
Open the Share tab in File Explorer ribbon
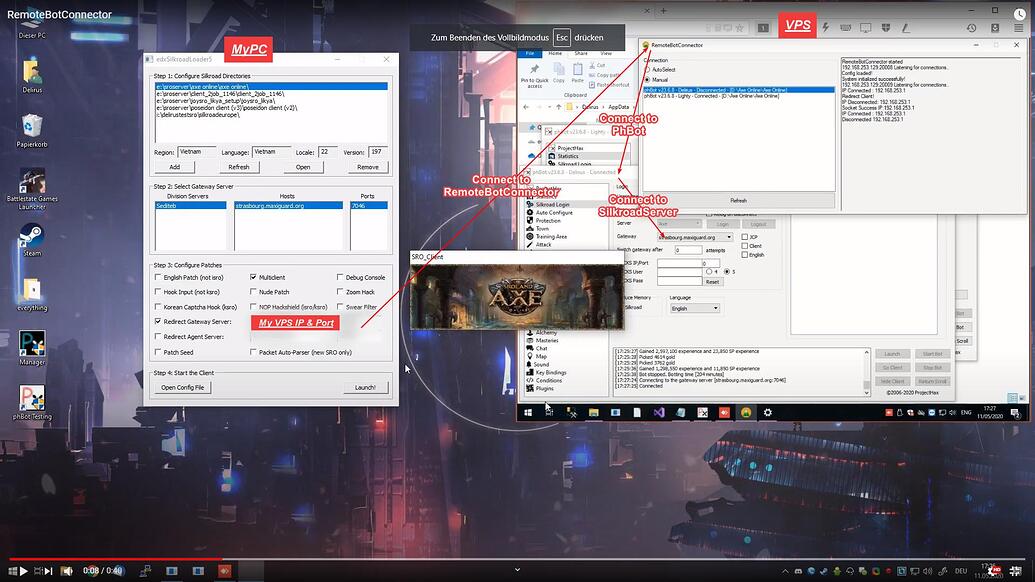tap(582, 53)
